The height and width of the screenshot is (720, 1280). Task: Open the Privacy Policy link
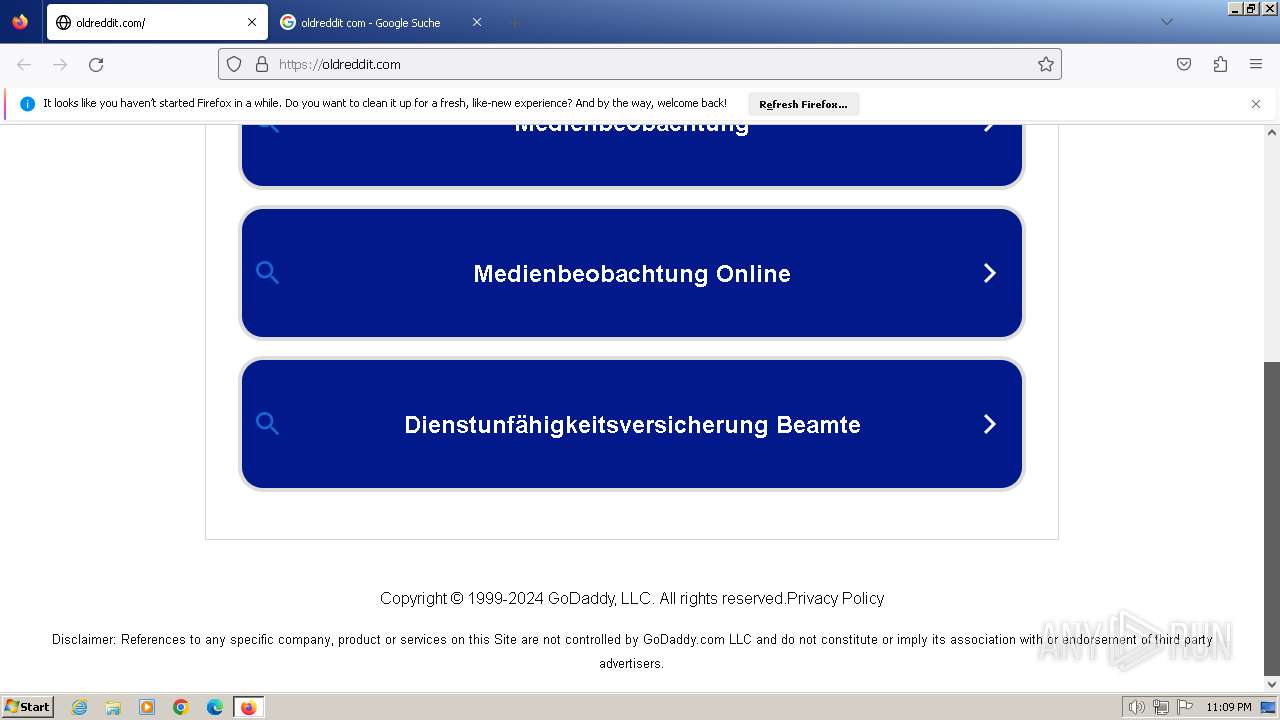pos(835,598)
